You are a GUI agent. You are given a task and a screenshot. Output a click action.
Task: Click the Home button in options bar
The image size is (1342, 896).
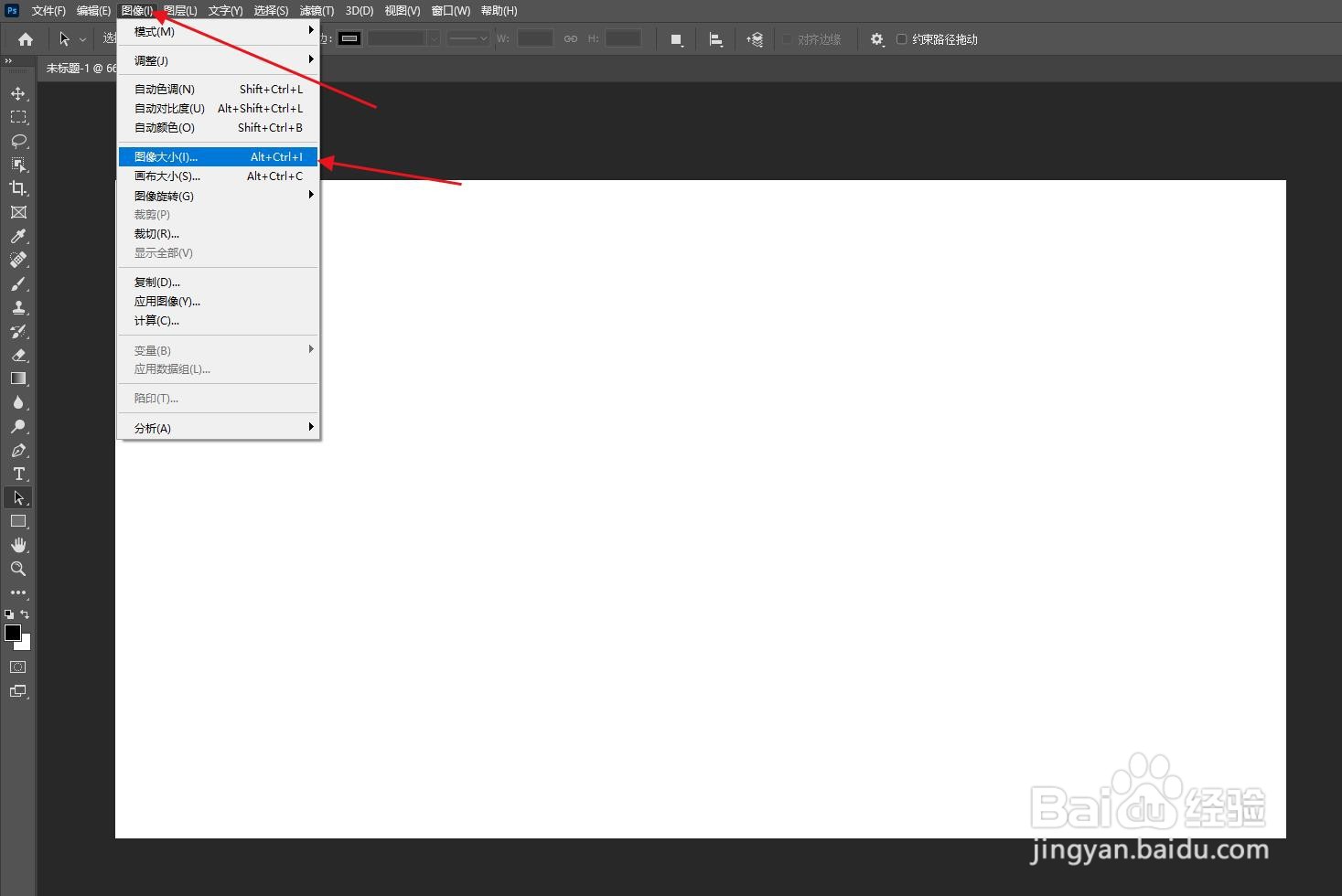26,39
